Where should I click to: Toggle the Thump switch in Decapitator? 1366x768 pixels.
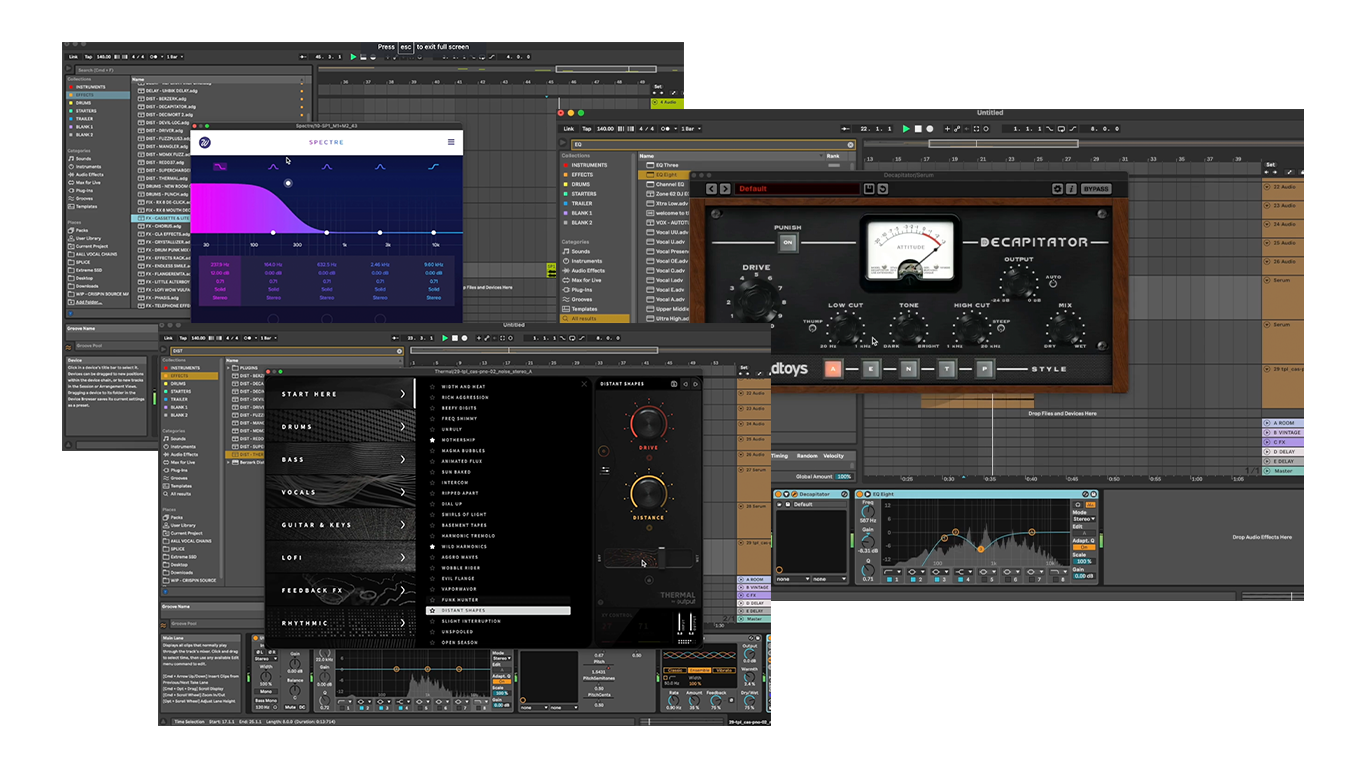(x=813, y=326)
